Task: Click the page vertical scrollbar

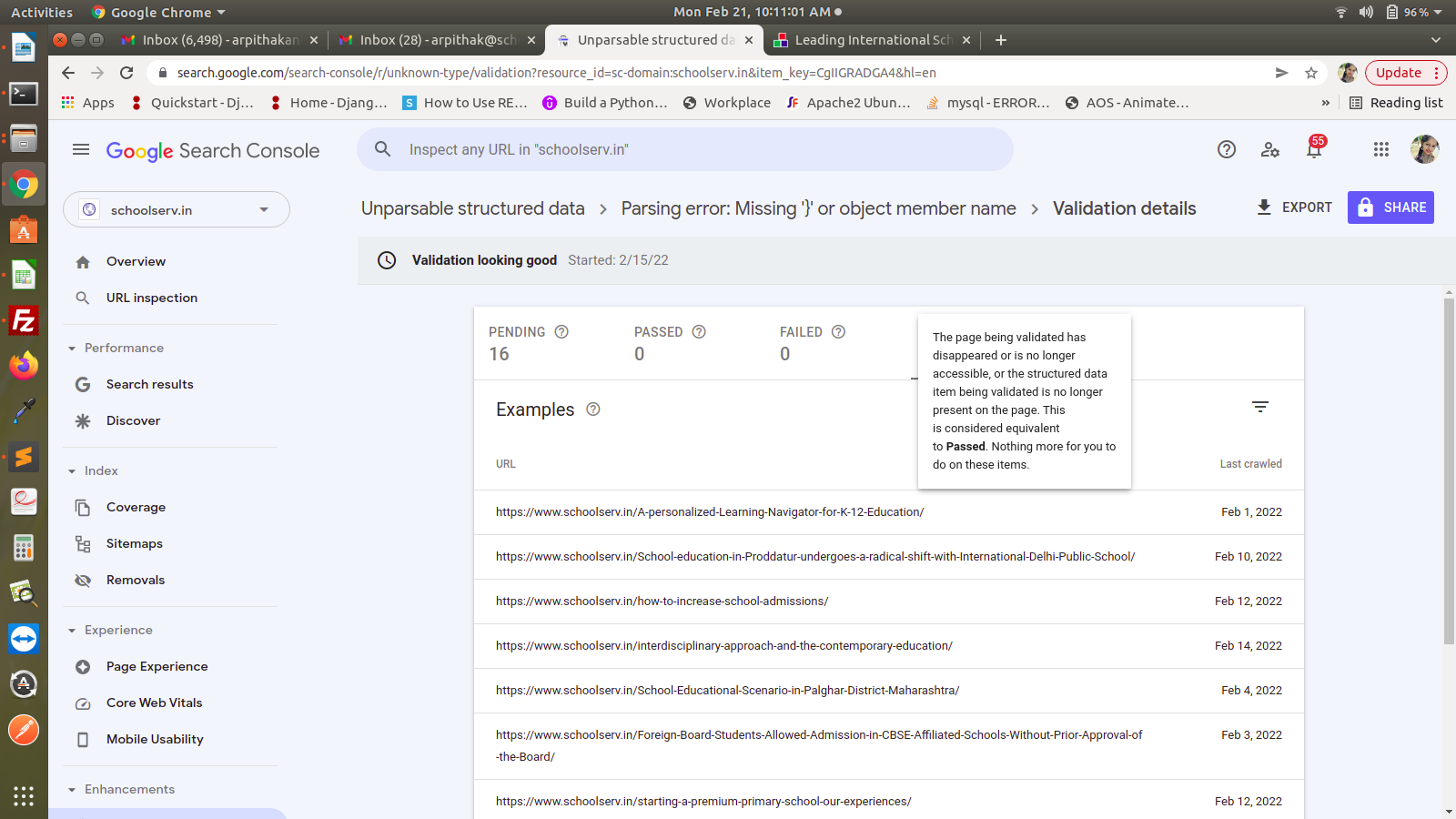Action: click(x=1449, y=470)
